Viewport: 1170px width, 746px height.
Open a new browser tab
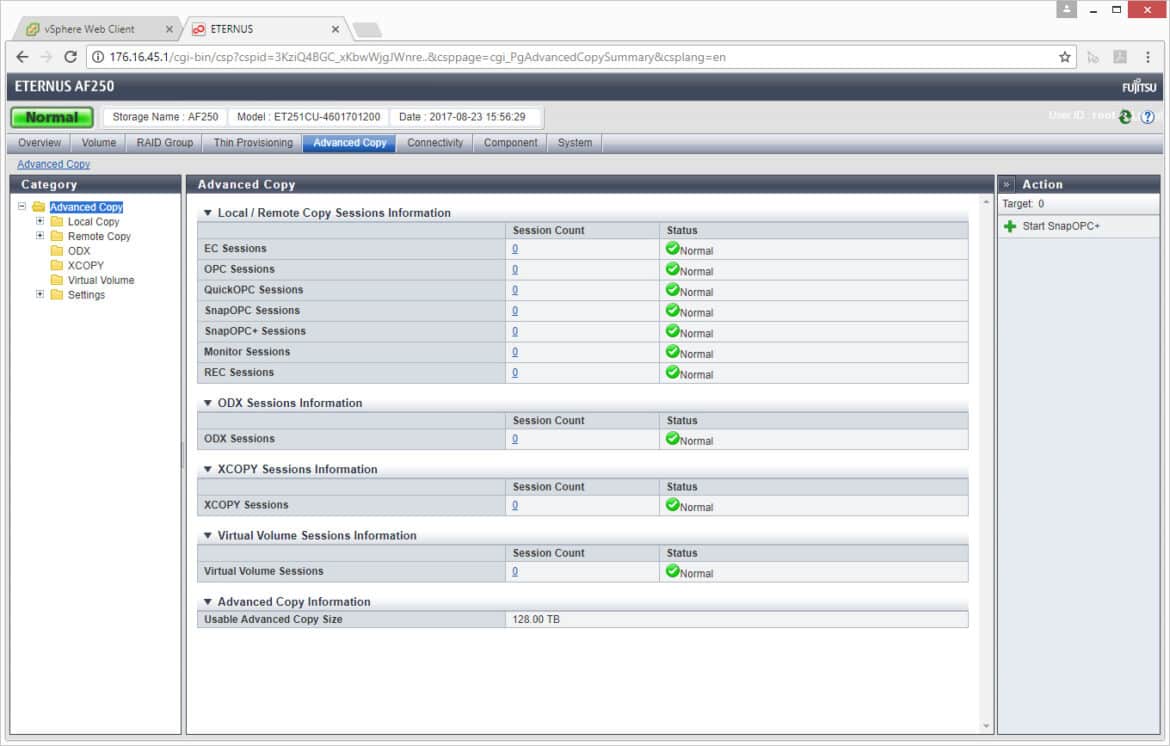[367, 30]
